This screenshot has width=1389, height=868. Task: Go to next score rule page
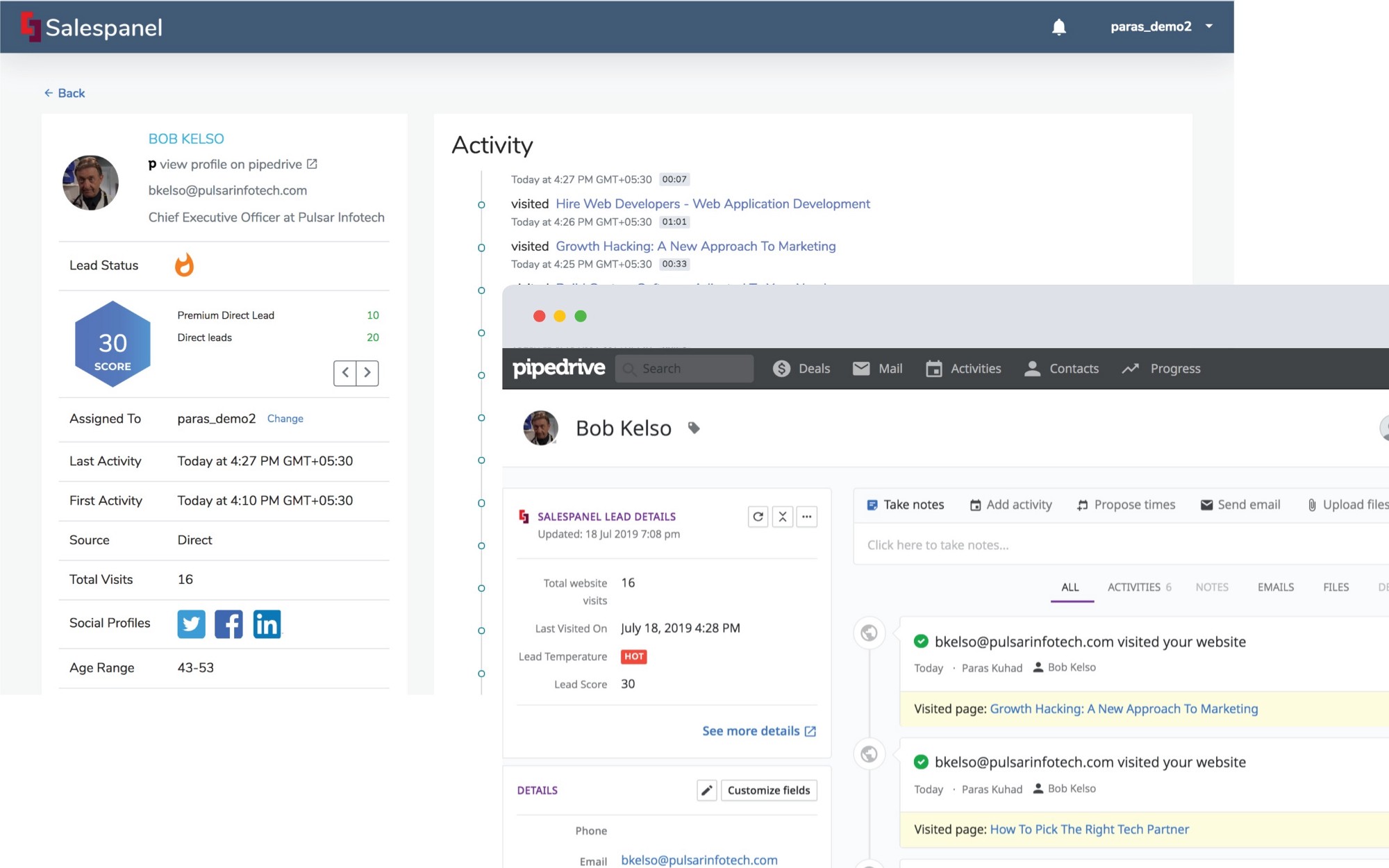click(367, 373)
